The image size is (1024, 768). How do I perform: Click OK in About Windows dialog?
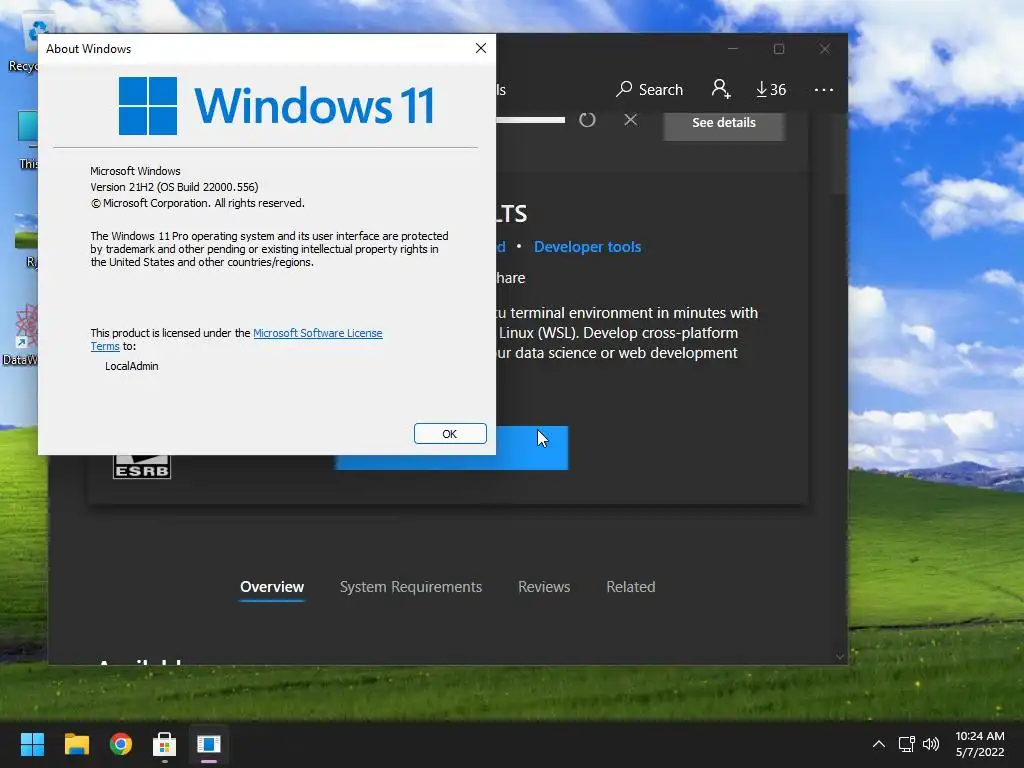pyautogui.click(x=450, y=434)
